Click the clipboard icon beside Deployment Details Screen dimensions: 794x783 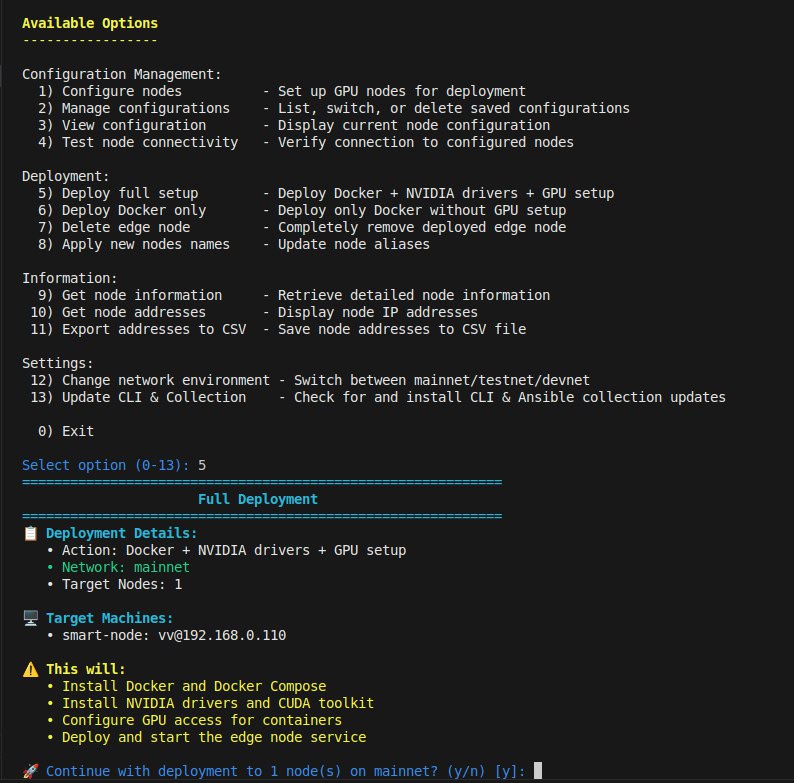pos(31,533)
